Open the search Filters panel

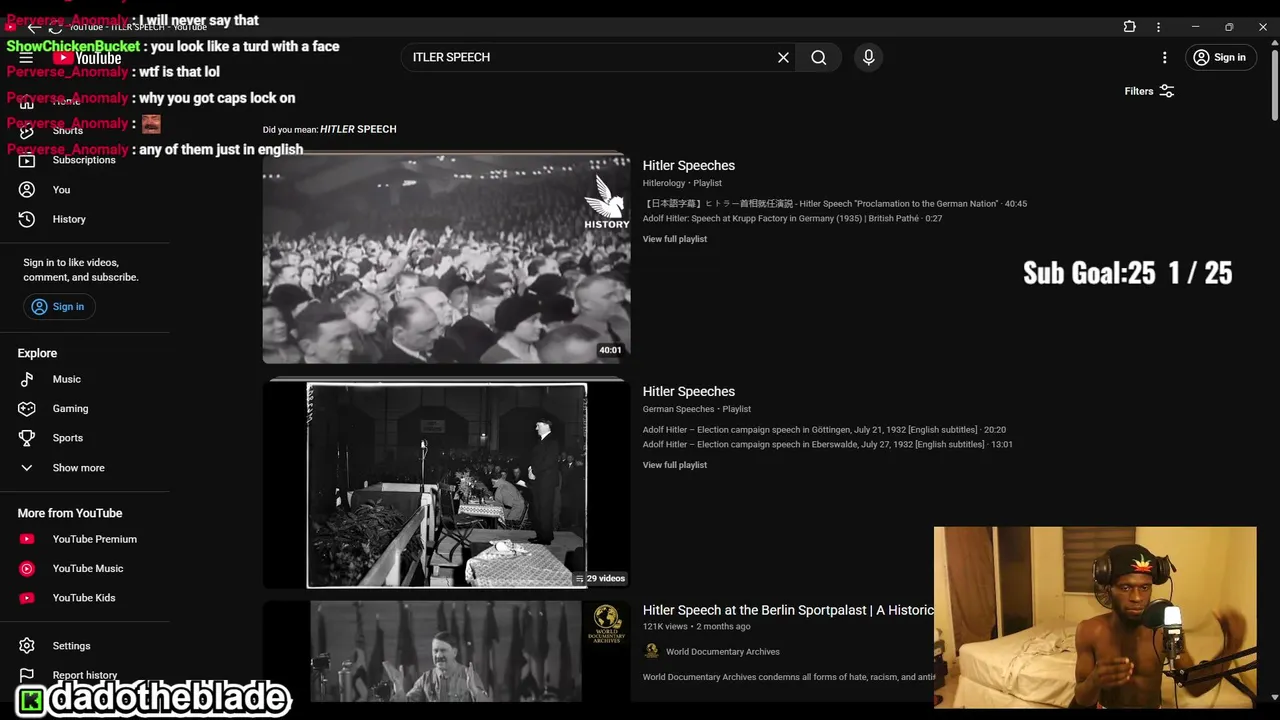click(x=1149, y=91)
